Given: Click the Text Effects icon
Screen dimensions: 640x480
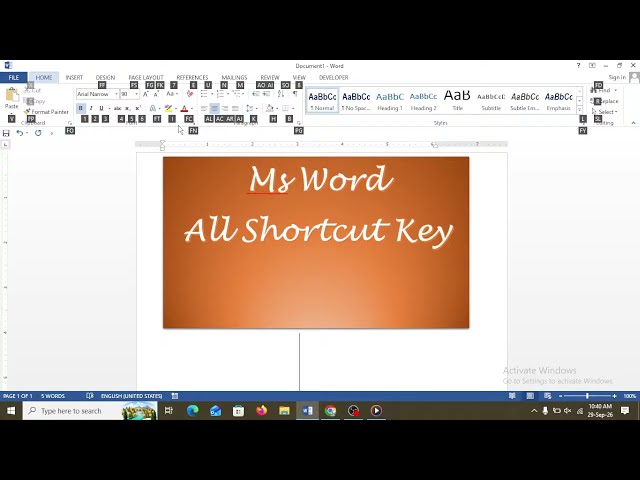Looking at the screenshot, I should pos(153,108).
